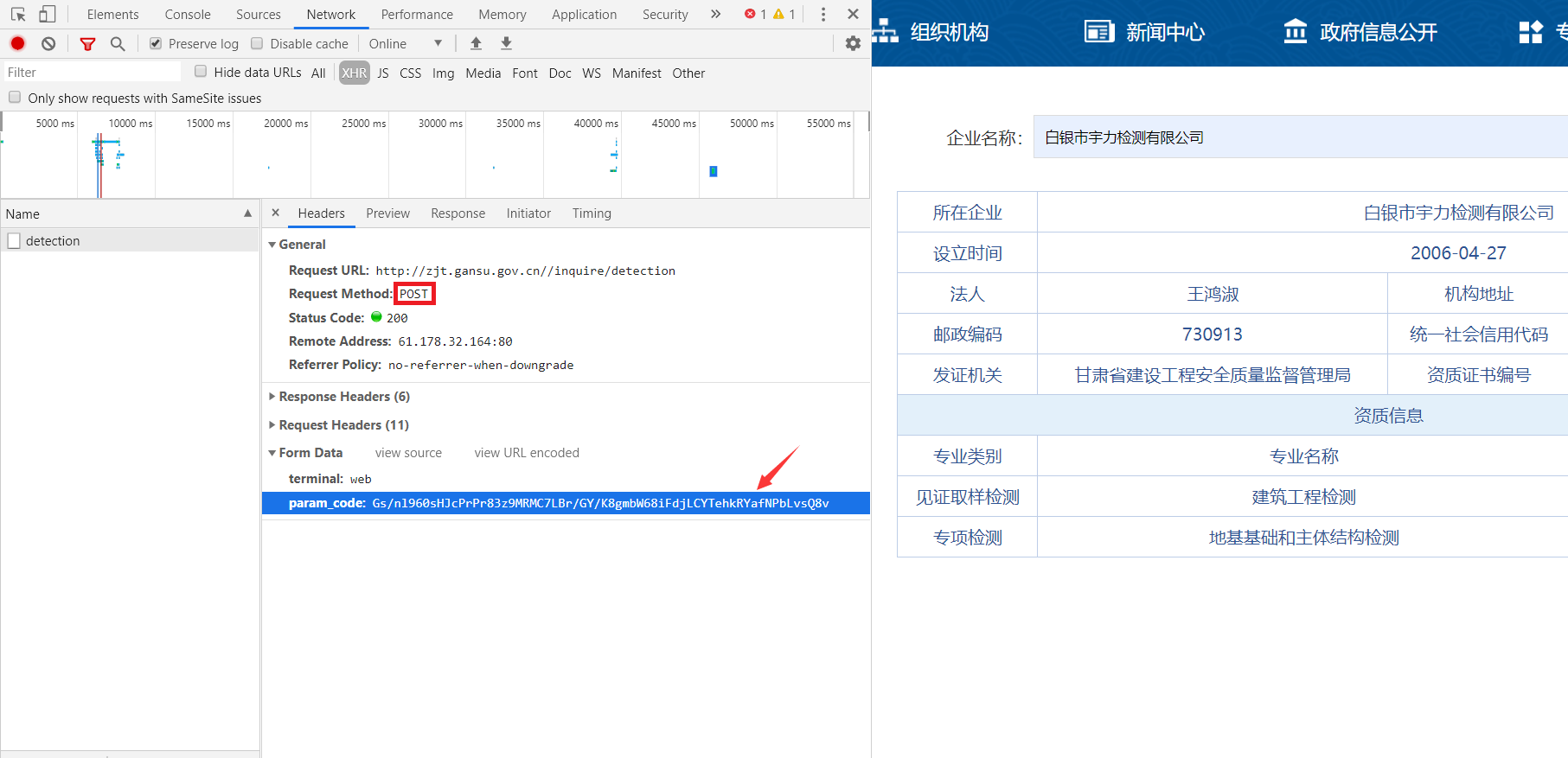
Task: Click the import HAR upload icon
Action: [476, 43]
